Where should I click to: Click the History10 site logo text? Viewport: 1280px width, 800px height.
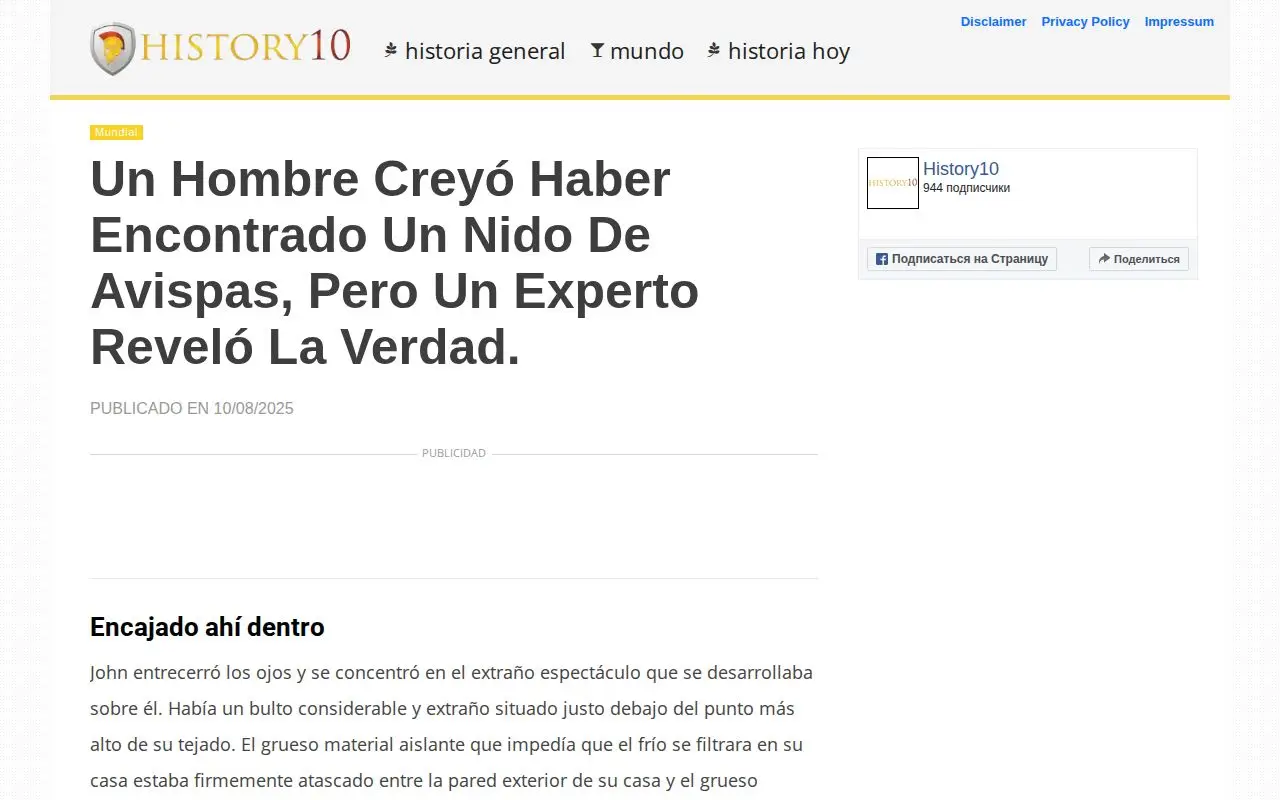click(x=245, y=47)
